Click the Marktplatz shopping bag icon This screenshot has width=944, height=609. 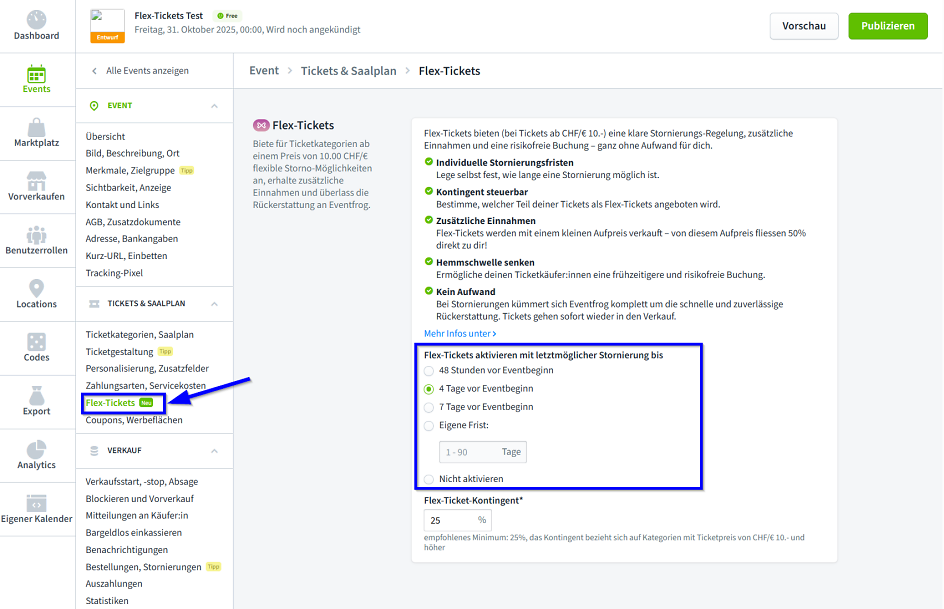(x=37, y=127)
